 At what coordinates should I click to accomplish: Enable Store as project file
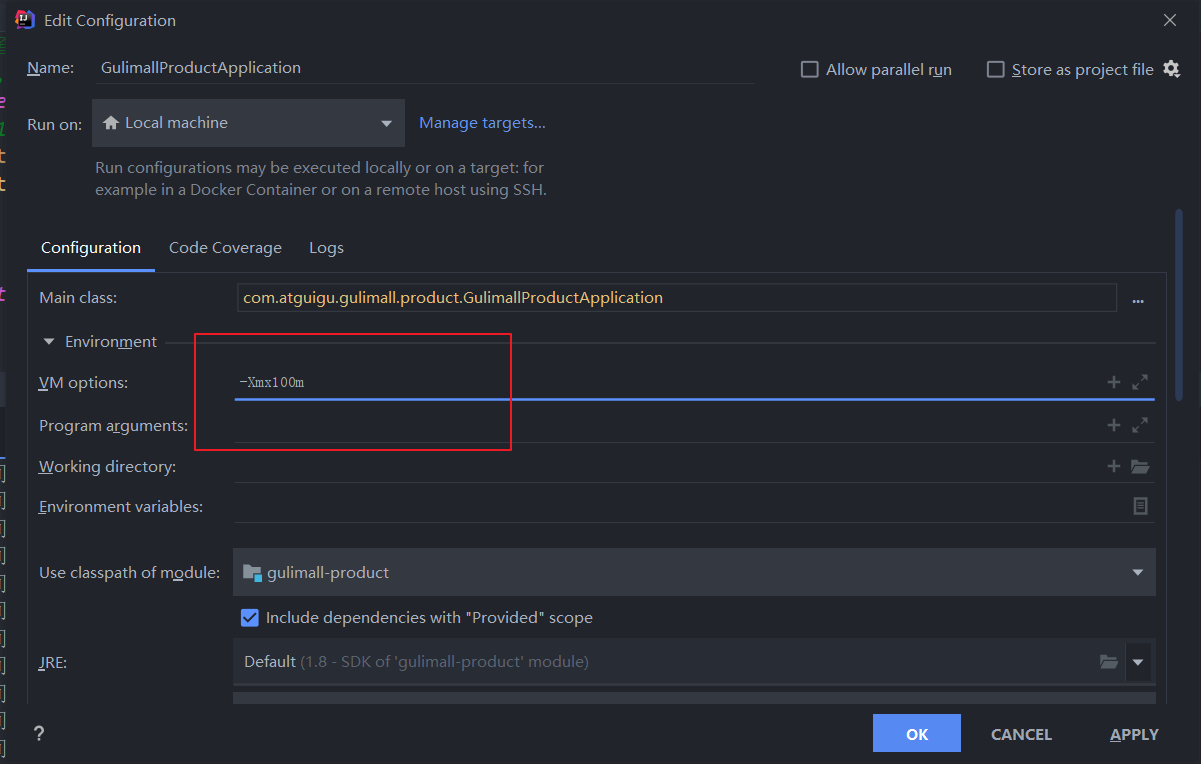pyautogui.click(x=995, y=69)
